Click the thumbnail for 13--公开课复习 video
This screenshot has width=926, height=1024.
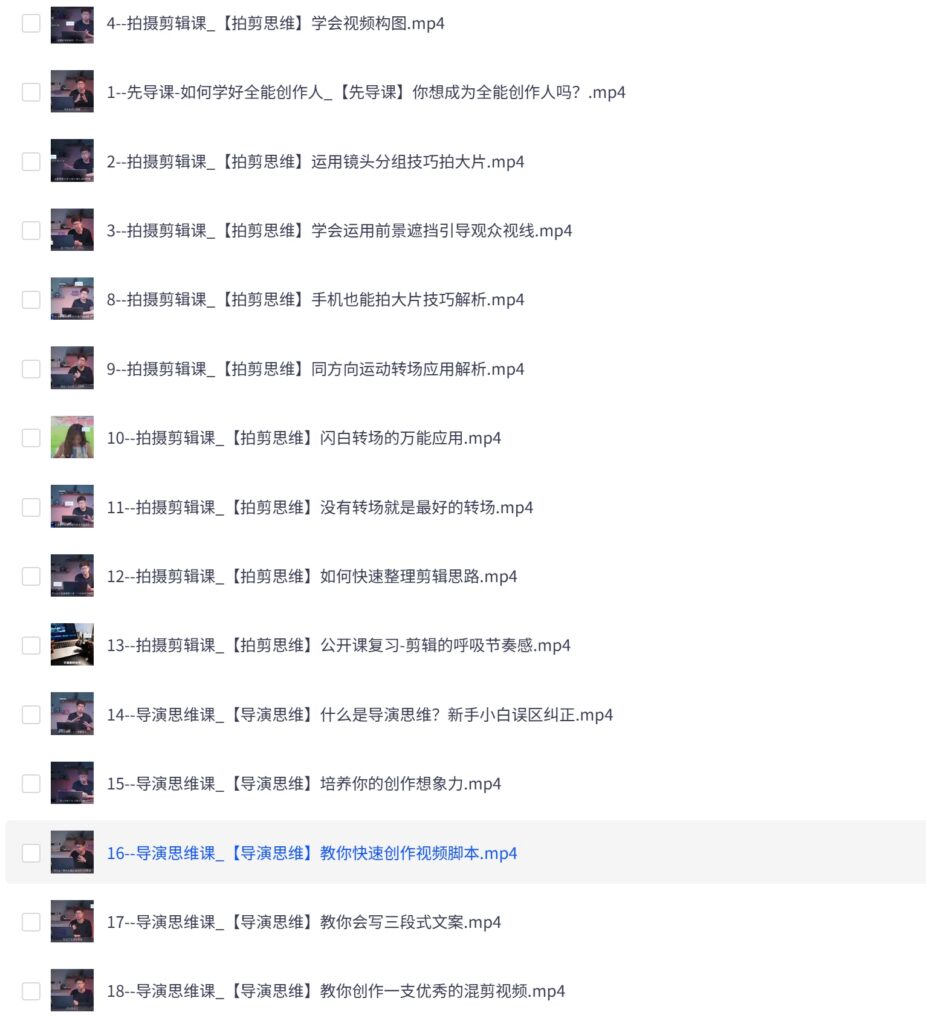pyautogui.click(x=72, y=645)
